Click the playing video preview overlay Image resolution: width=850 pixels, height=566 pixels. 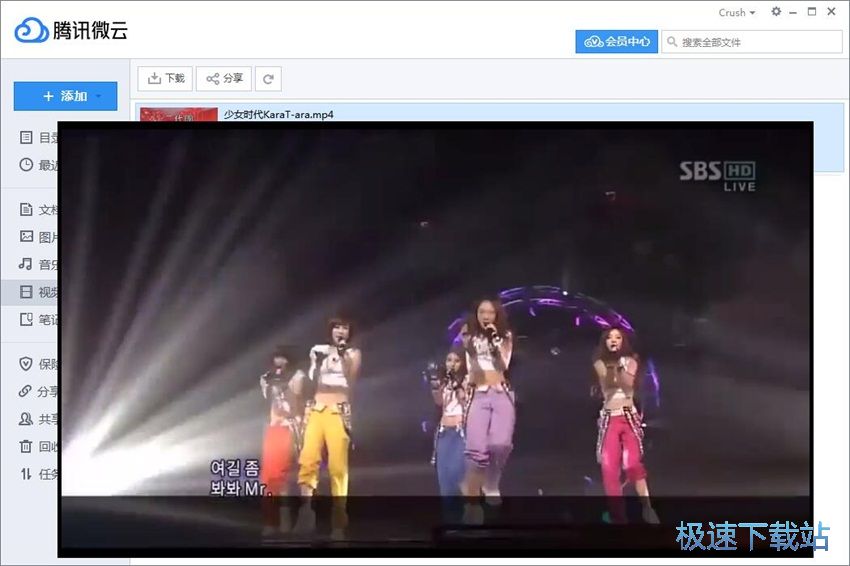(435, 339)
